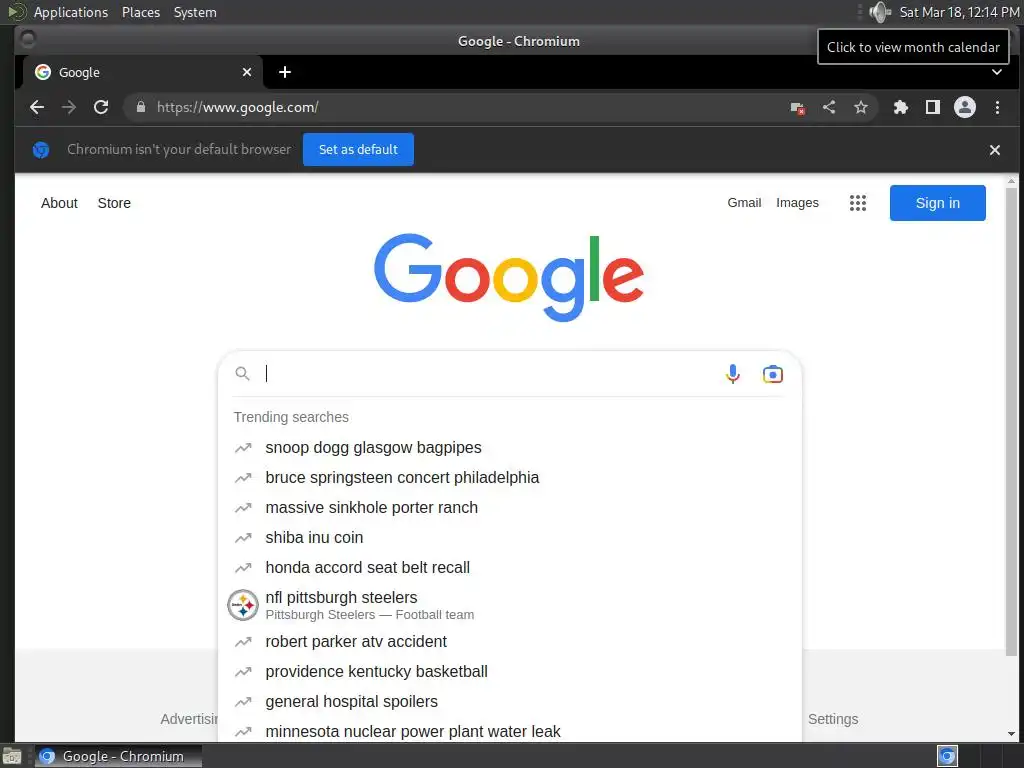The height and width of the screenshot is (768, 1024).
Task: Click the Google search input field
Action: (490, 374)
